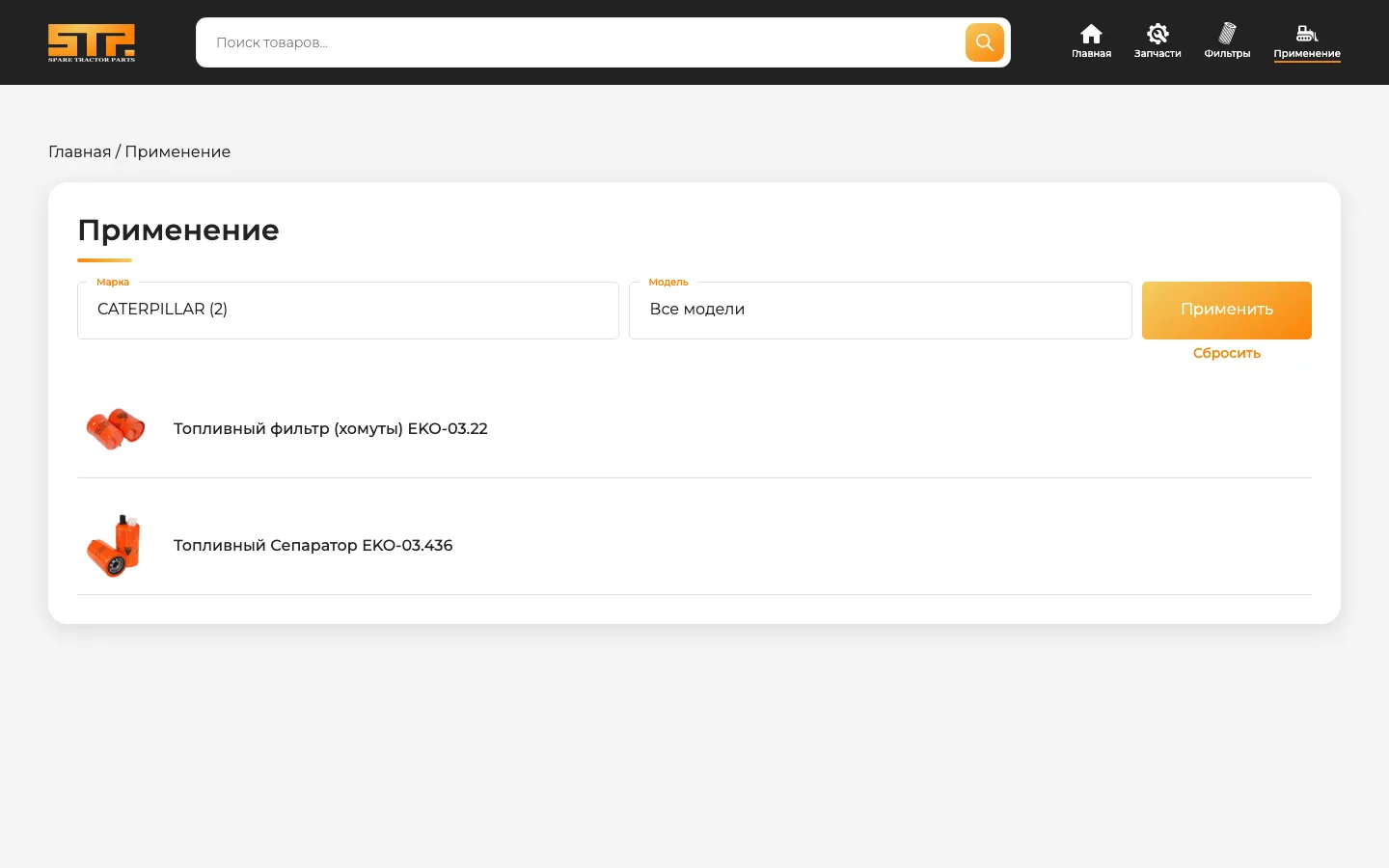Click the Сбросить reset link
The width and height of the screenshot is (1389, 868).
pos(1227,353)
